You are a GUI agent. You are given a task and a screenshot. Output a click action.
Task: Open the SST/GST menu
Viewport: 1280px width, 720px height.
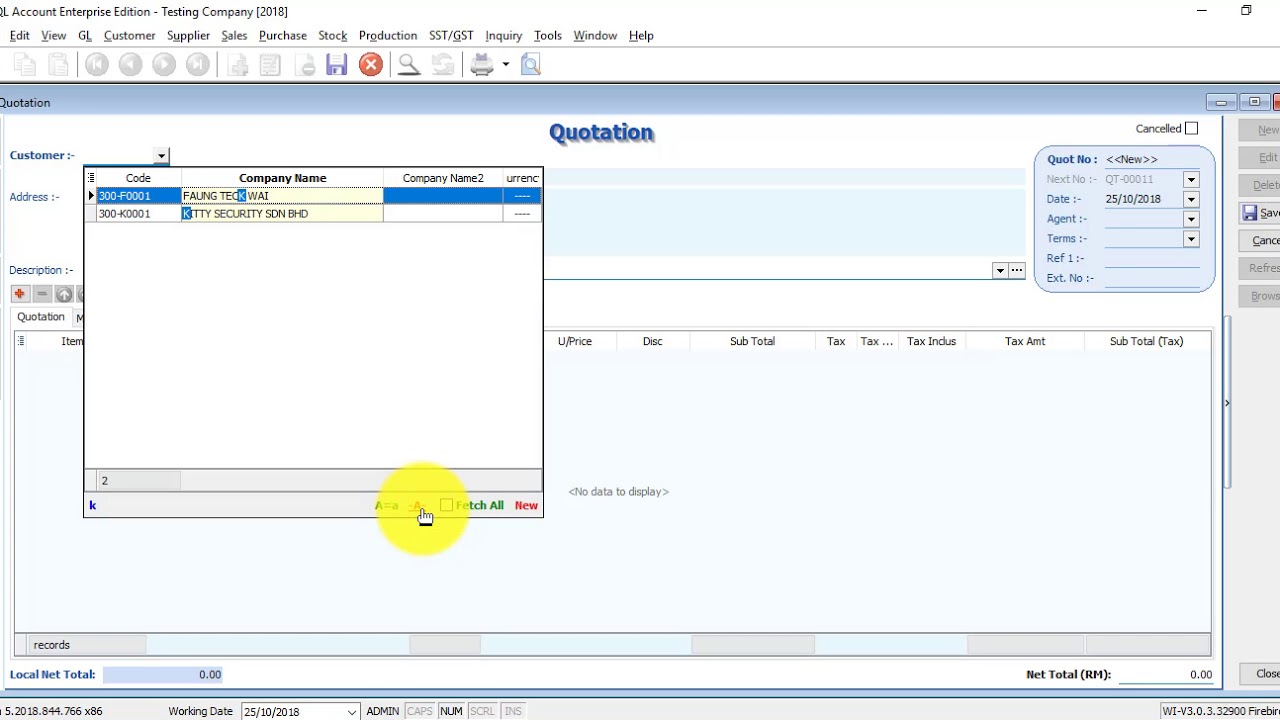(x=451, y=35)
